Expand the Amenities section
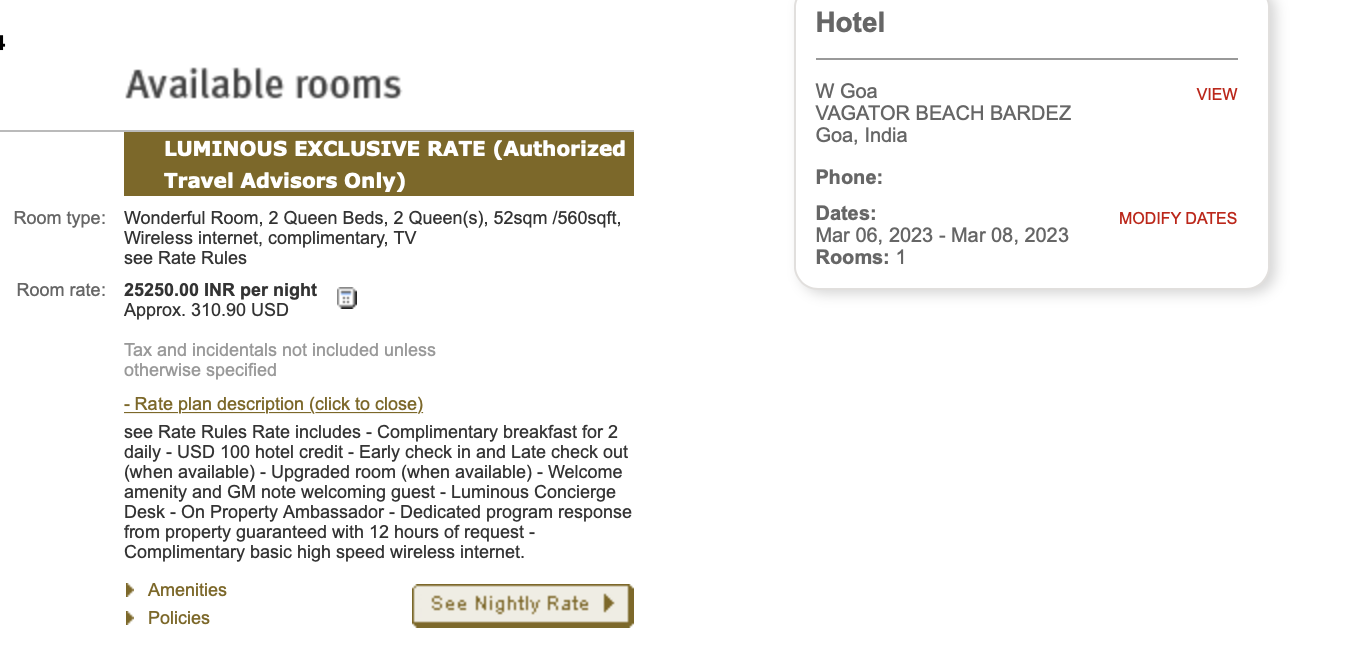 click(186, 590)
